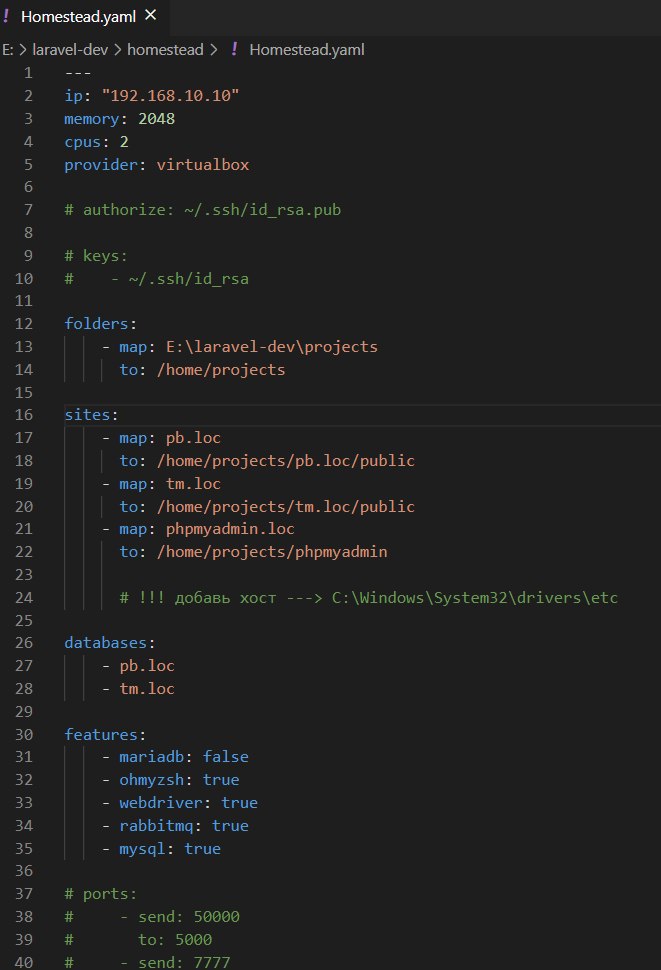
Task: Click line number 30 in the gutter
Action: click(x=23, y=734)
